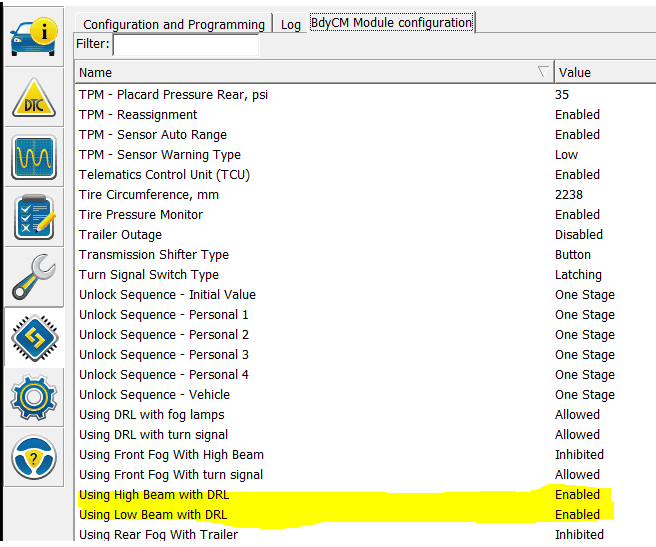Toggle the Name column sort arrow
Screen dimensions: 656x547
(543, 72)
